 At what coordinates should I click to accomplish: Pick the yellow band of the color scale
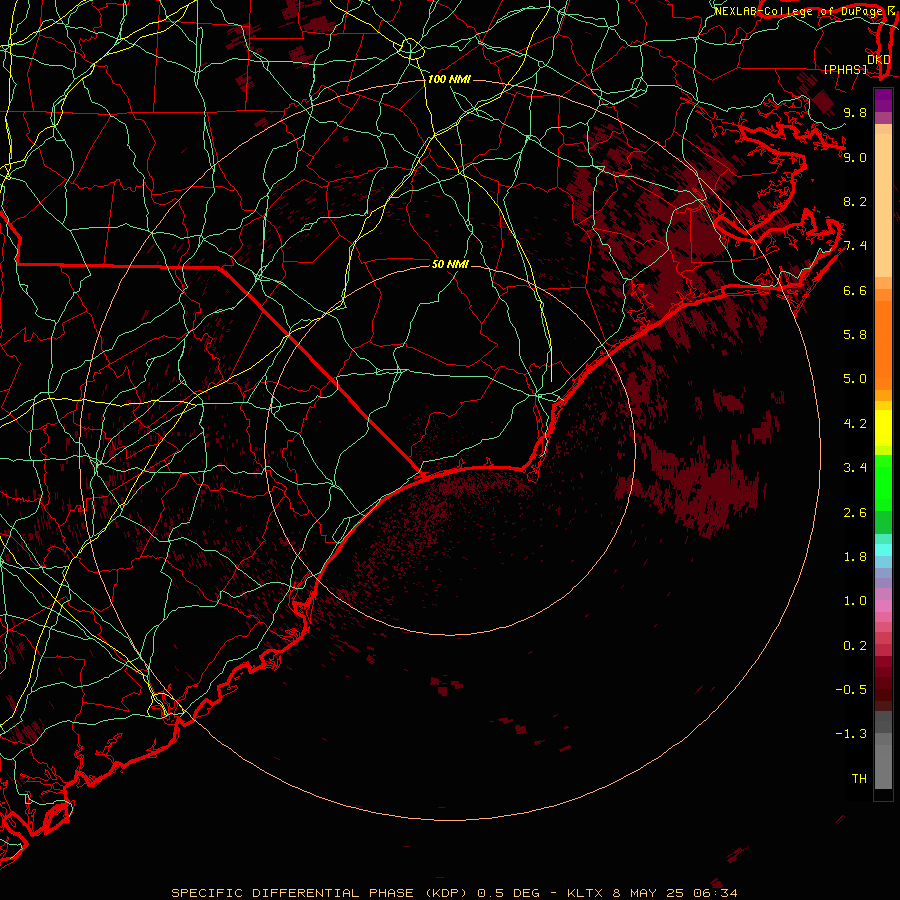tap(883, 428)
